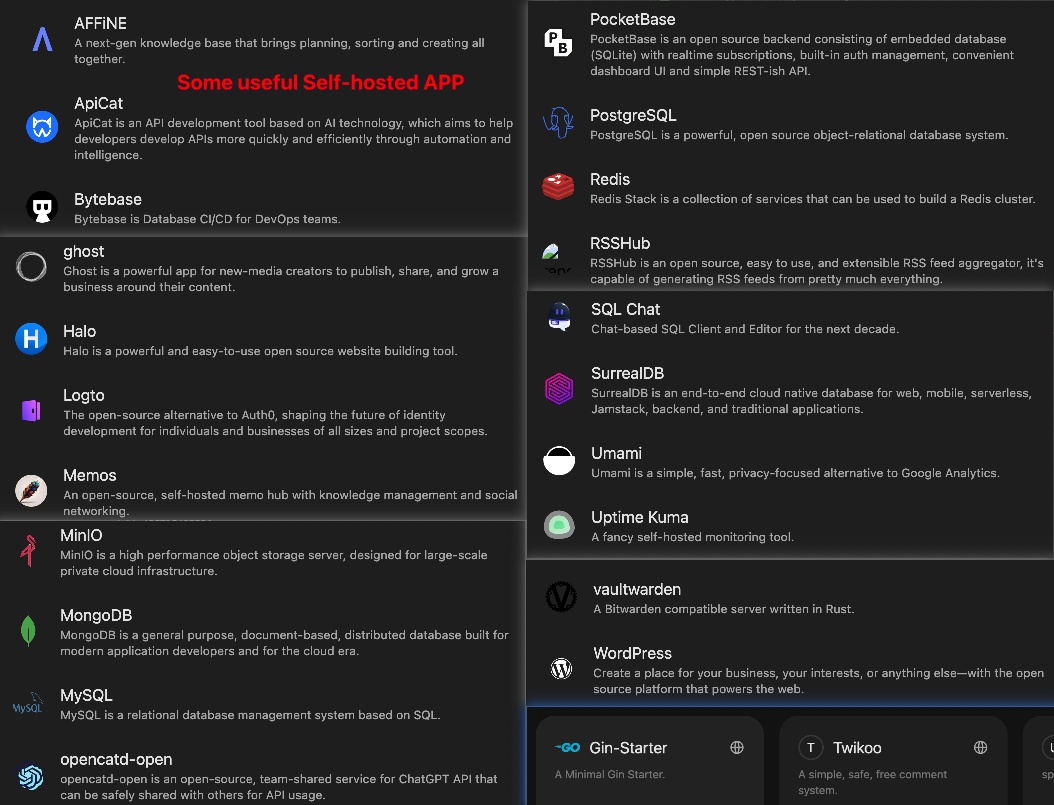
Task: Open the Gin-Starter template card title
Action: pyautogui.click(x=628, y=747)
